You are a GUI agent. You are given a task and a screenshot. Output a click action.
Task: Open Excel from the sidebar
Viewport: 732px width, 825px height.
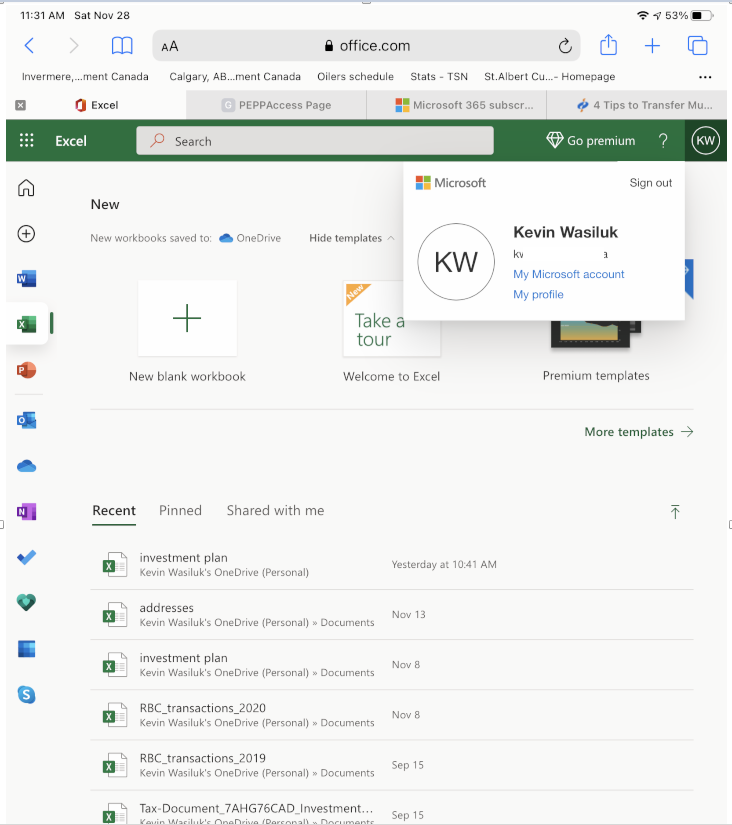pyautogui.click(x=26, y=324)
